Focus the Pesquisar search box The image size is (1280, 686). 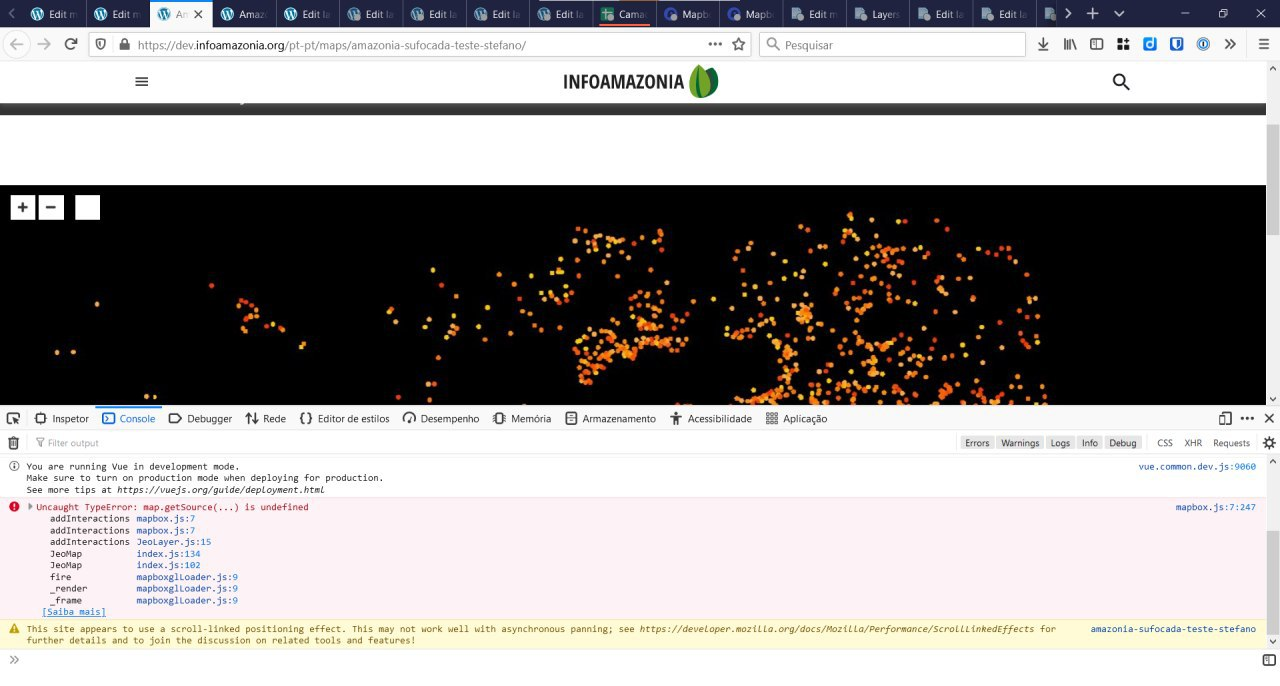(892, 45)
